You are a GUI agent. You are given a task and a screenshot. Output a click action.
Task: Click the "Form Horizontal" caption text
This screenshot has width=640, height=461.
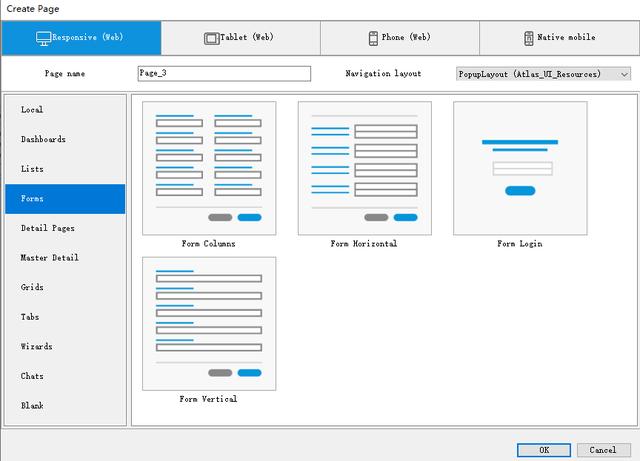tap(364, 244)
